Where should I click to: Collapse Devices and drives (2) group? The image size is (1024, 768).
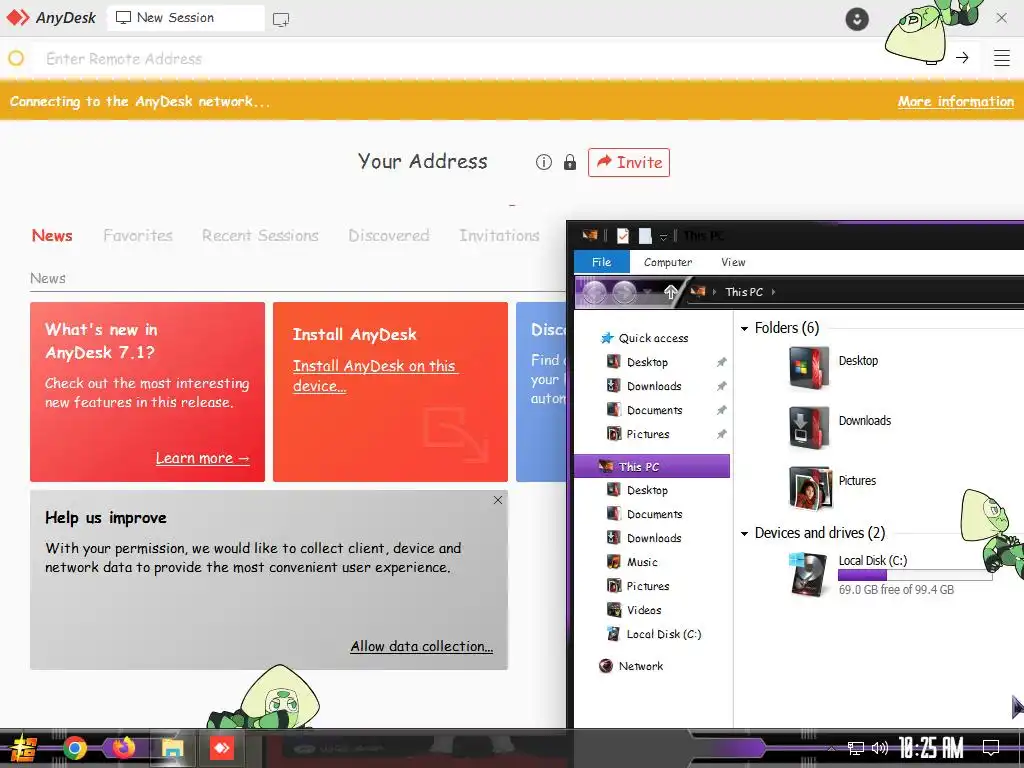tap(744, 534)
